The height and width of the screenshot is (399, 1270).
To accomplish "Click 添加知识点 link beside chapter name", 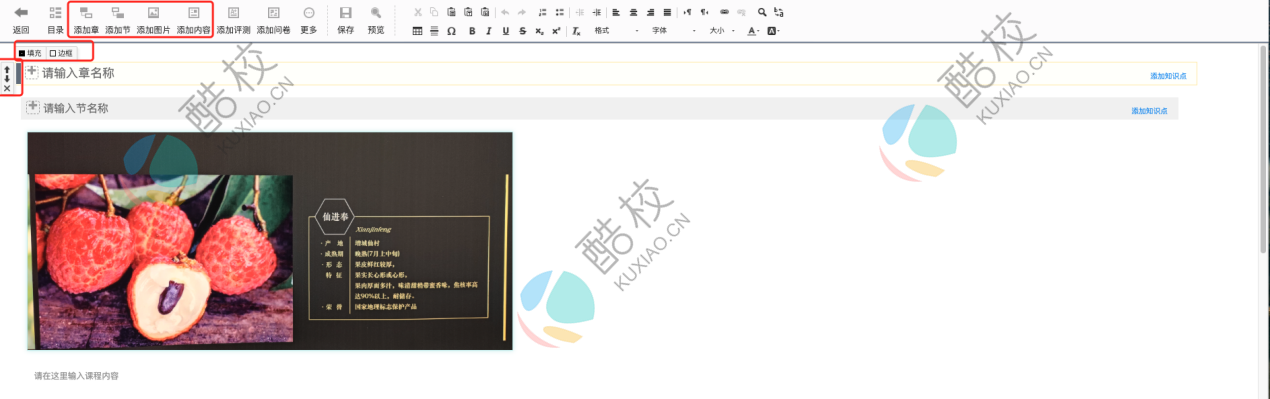I will (1168, 76).
